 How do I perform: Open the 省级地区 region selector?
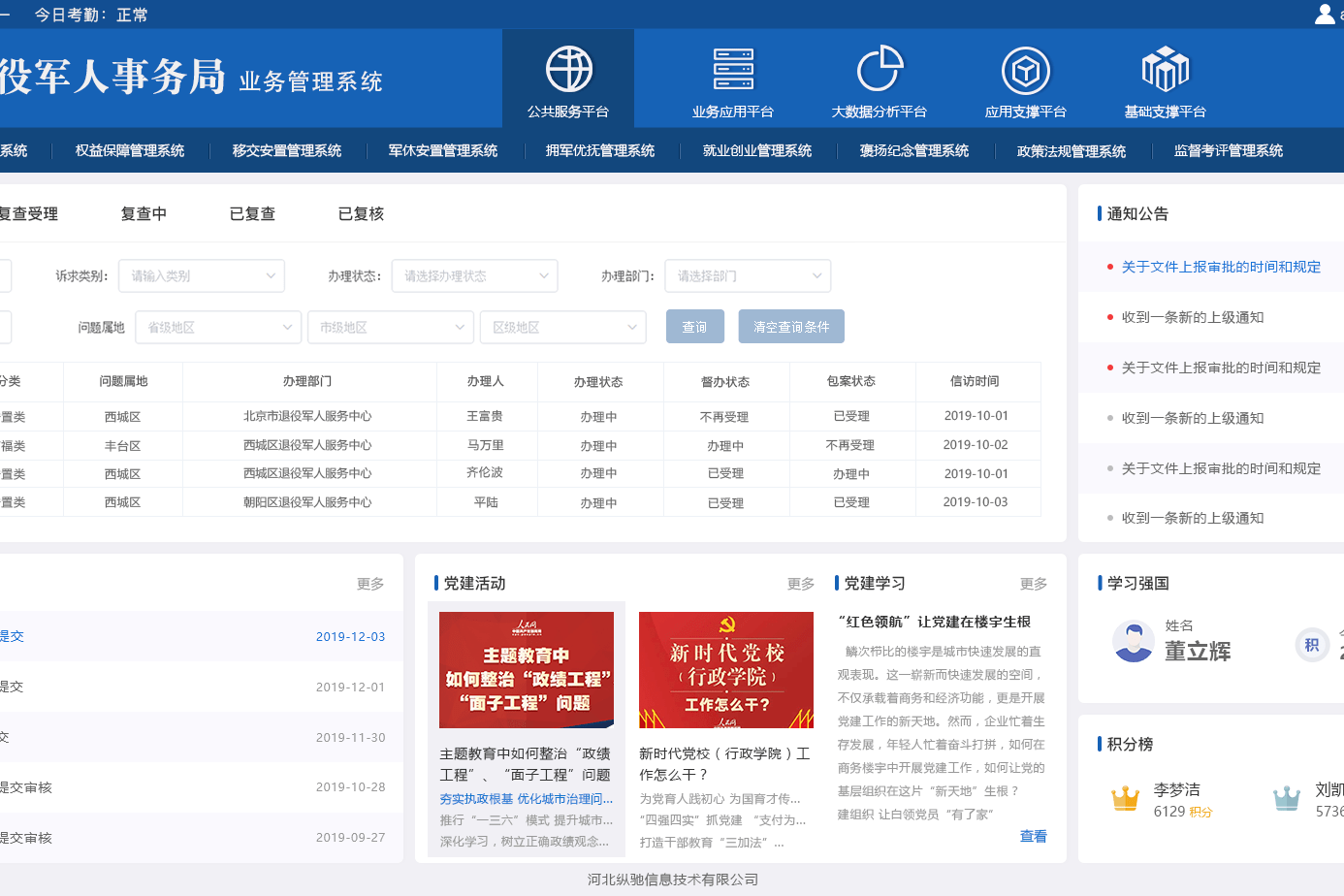[219, 328]
